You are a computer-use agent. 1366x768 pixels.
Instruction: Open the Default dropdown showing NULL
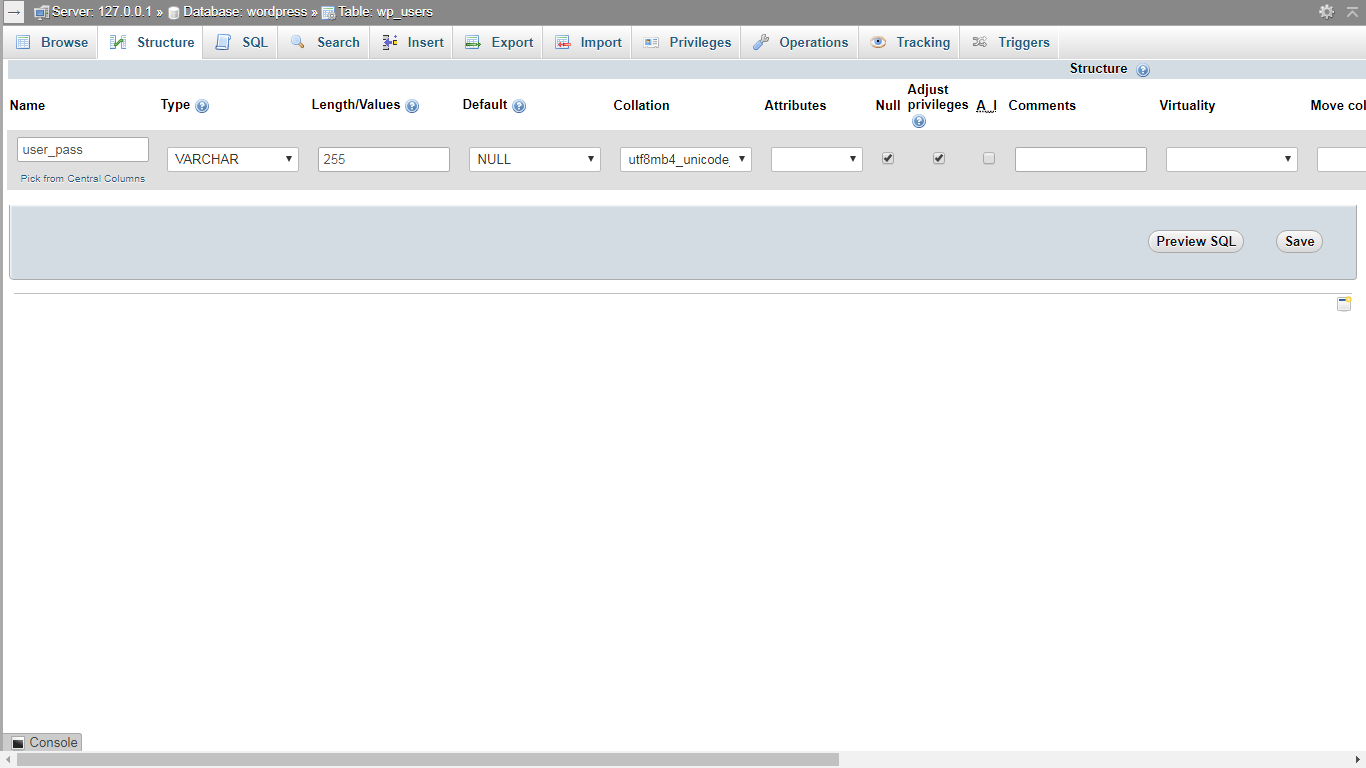pos(535,159)
